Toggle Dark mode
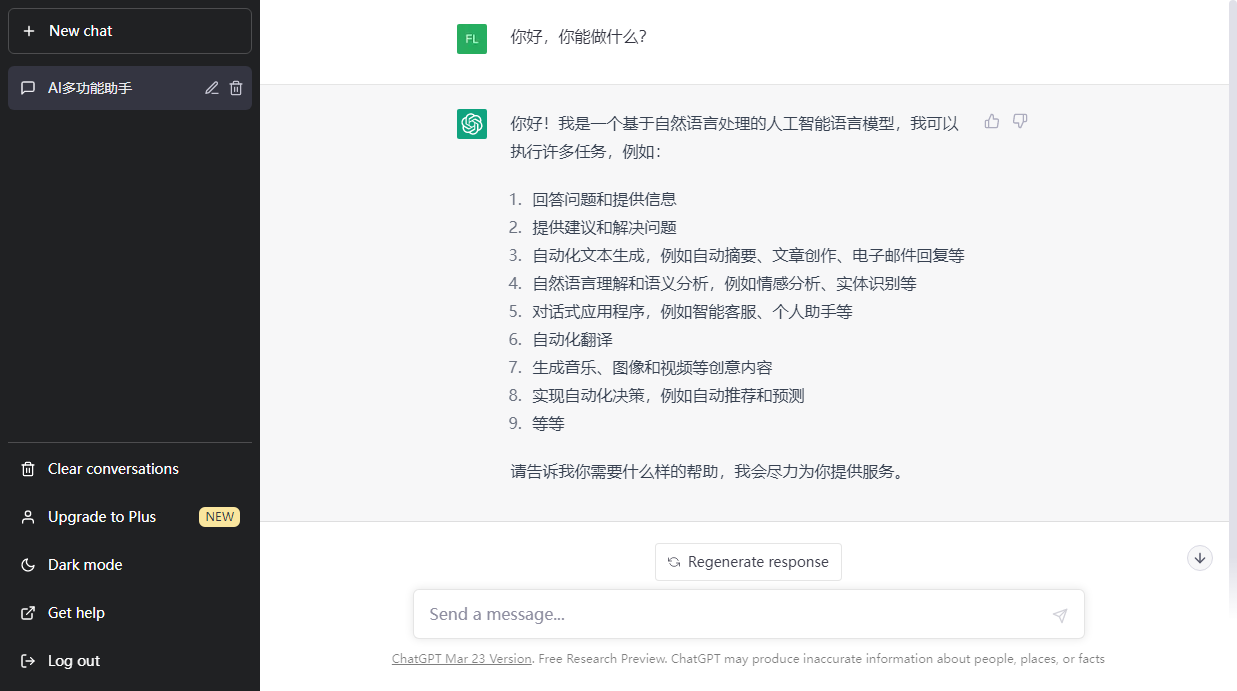Image resolution: width=1237 pixels, height=691 pixels. 130,565
